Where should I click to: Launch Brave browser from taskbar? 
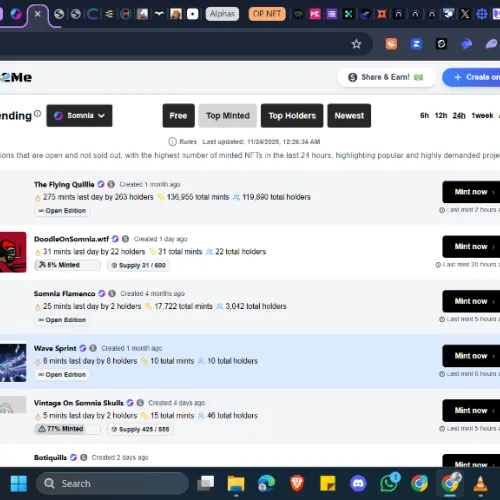pyautogui.click(x=297, y=483)
